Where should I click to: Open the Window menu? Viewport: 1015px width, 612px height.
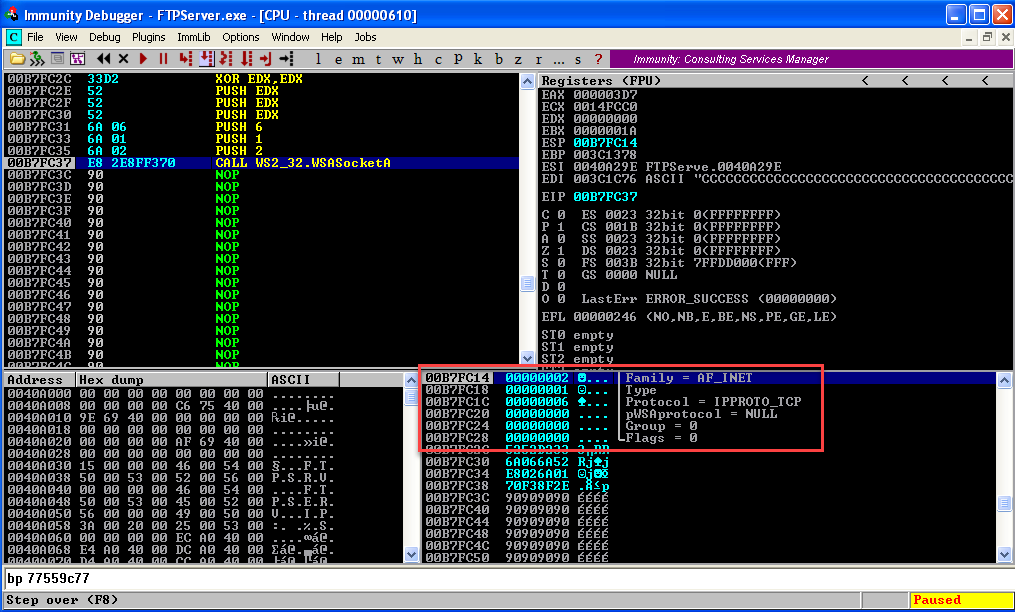coord(290,37)
